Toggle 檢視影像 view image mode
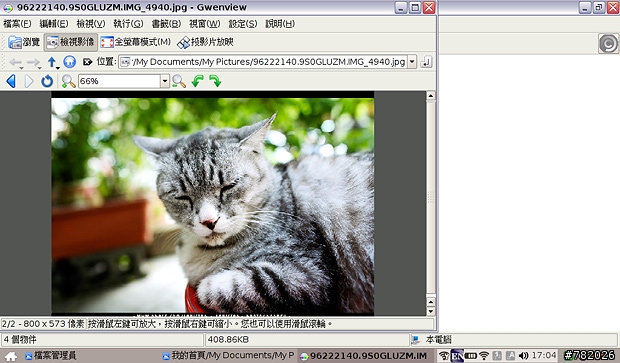 [70, 42]
